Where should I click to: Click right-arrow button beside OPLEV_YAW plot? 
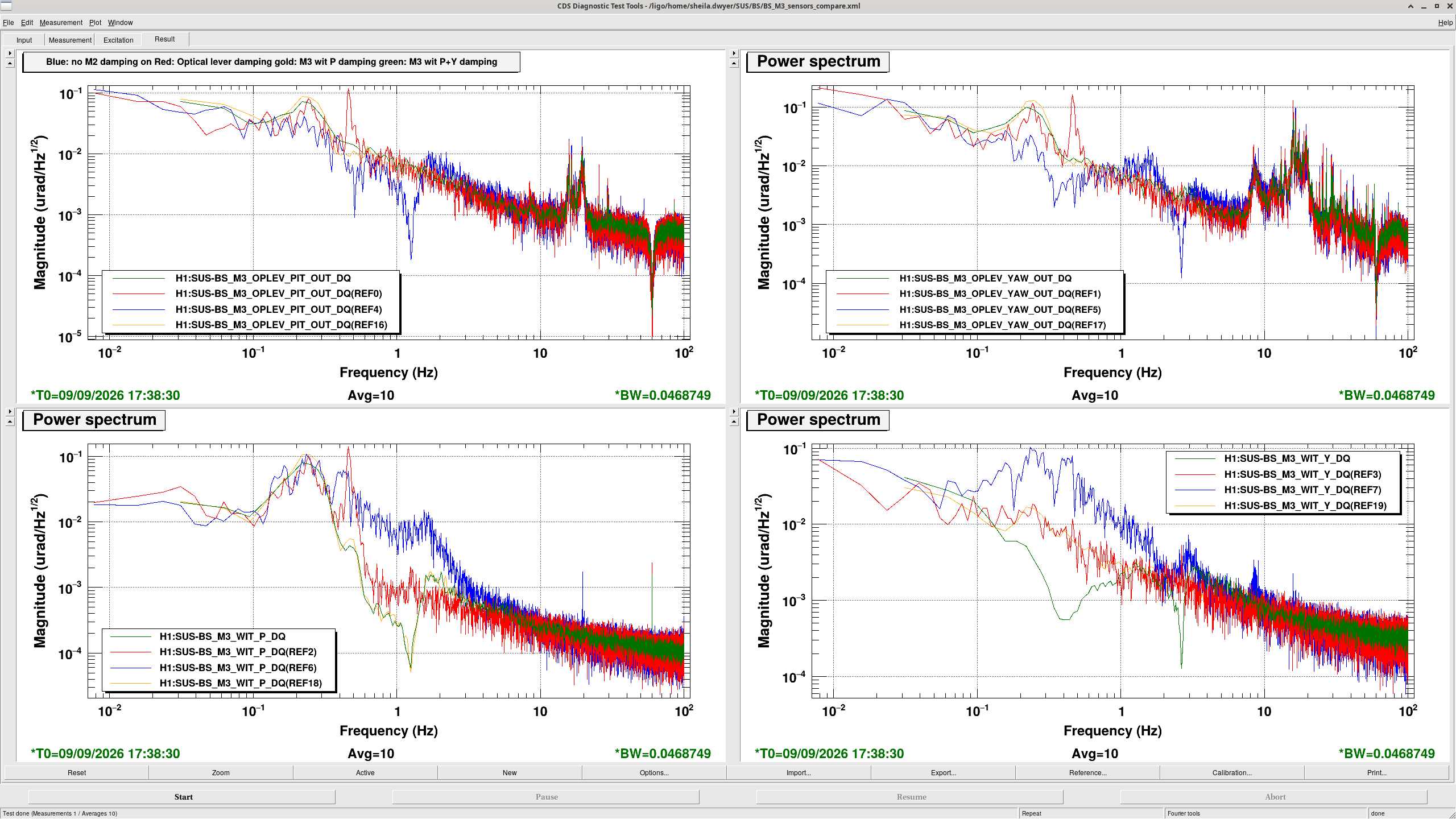pyautogui.click(x=734, y=53)
